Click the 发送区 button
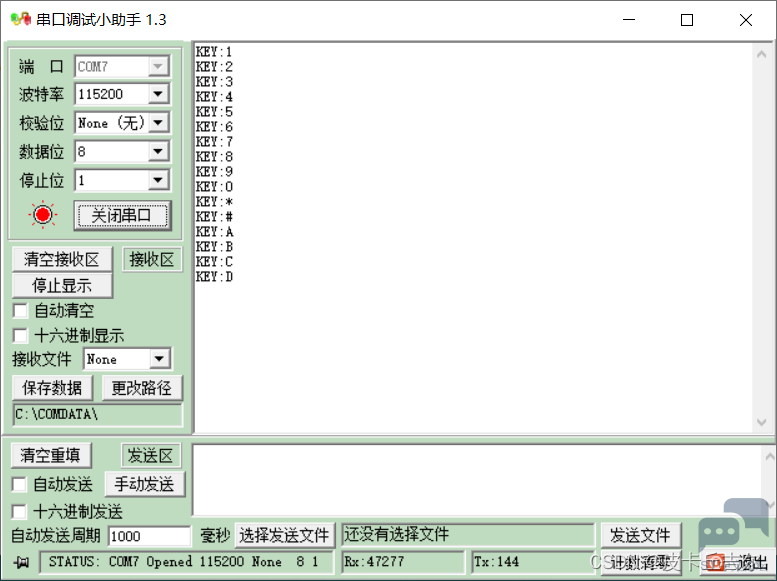Screen dimensions: 777x581 pos(151,455)
